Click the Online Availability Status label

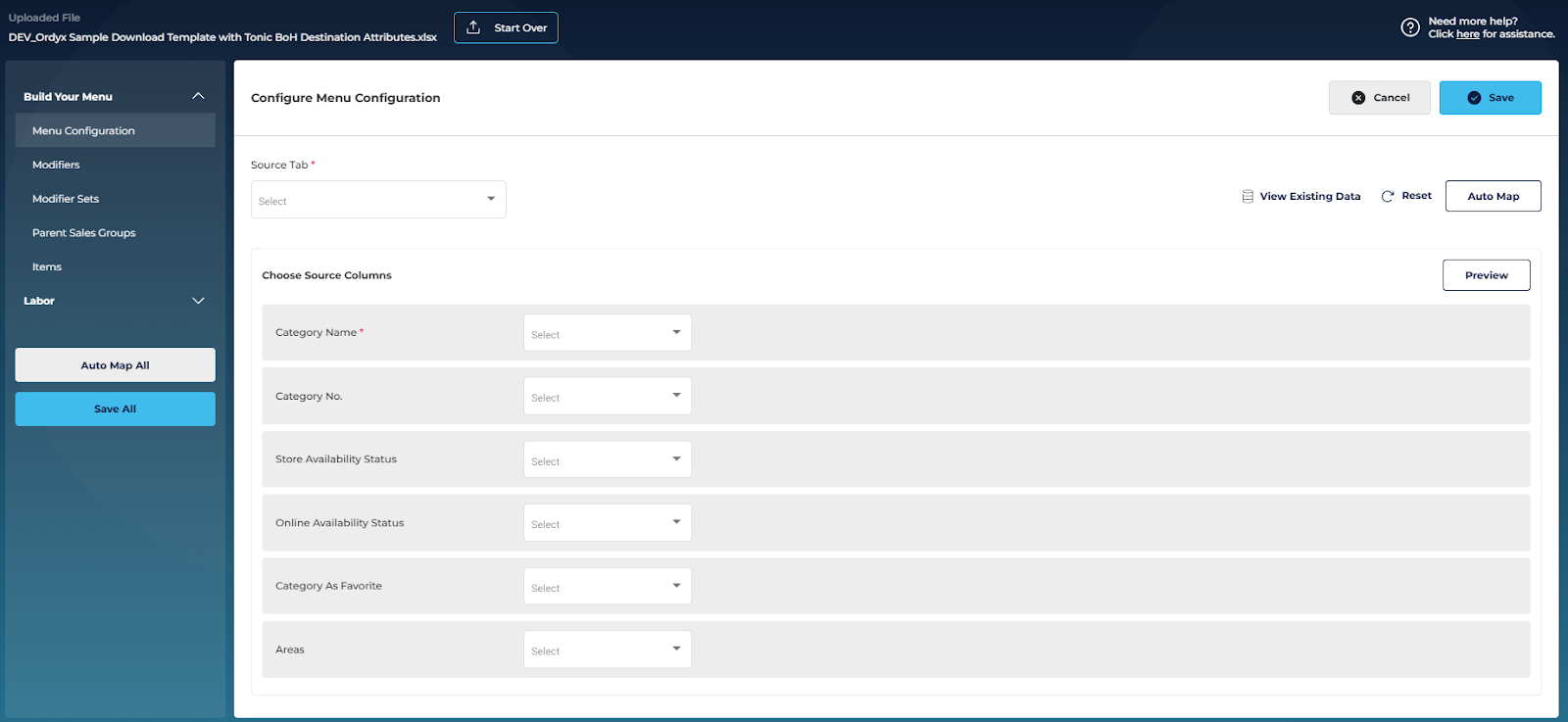[340, 523]
